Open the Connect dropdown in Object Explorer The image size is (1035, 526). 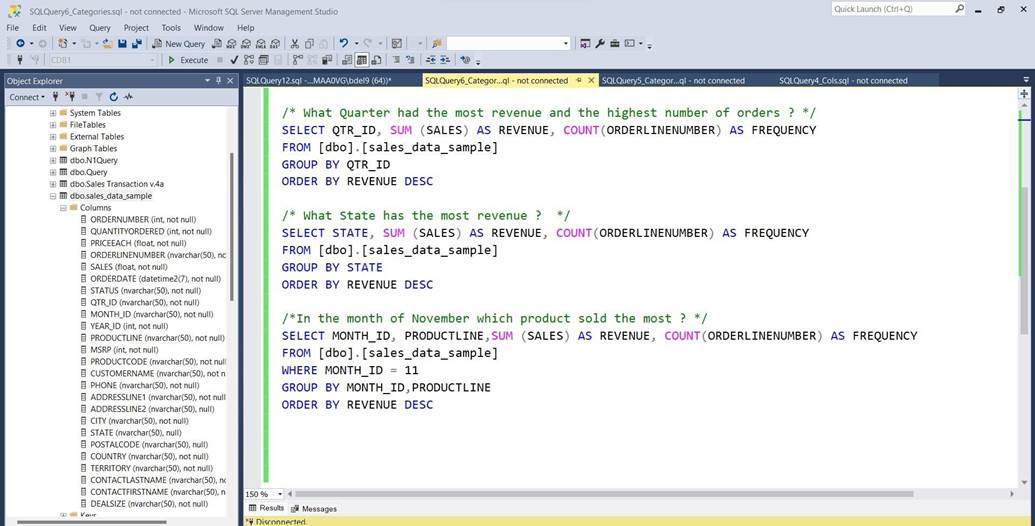pos(27,97)
